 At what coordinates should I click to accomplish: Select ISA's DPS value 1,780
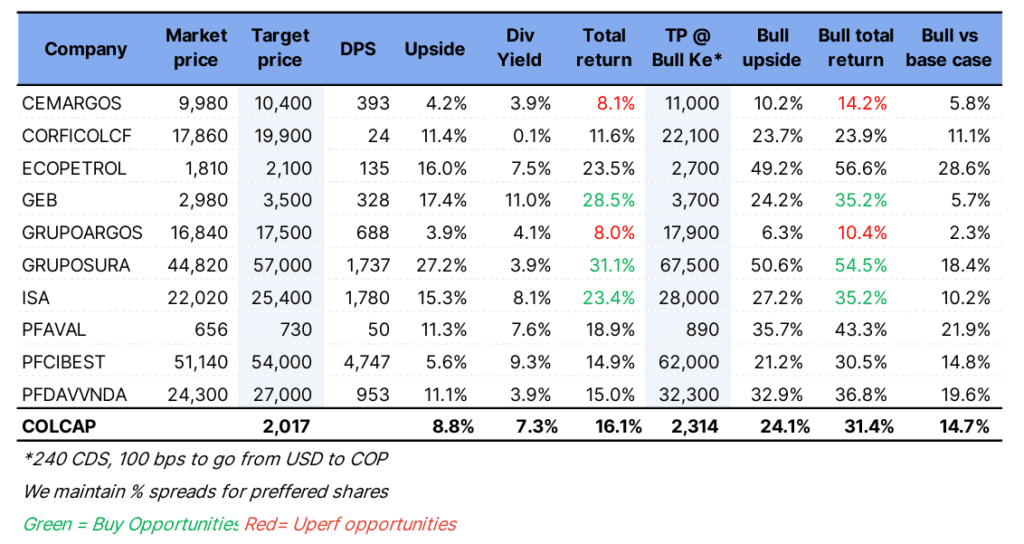click(x=366, y=298)
